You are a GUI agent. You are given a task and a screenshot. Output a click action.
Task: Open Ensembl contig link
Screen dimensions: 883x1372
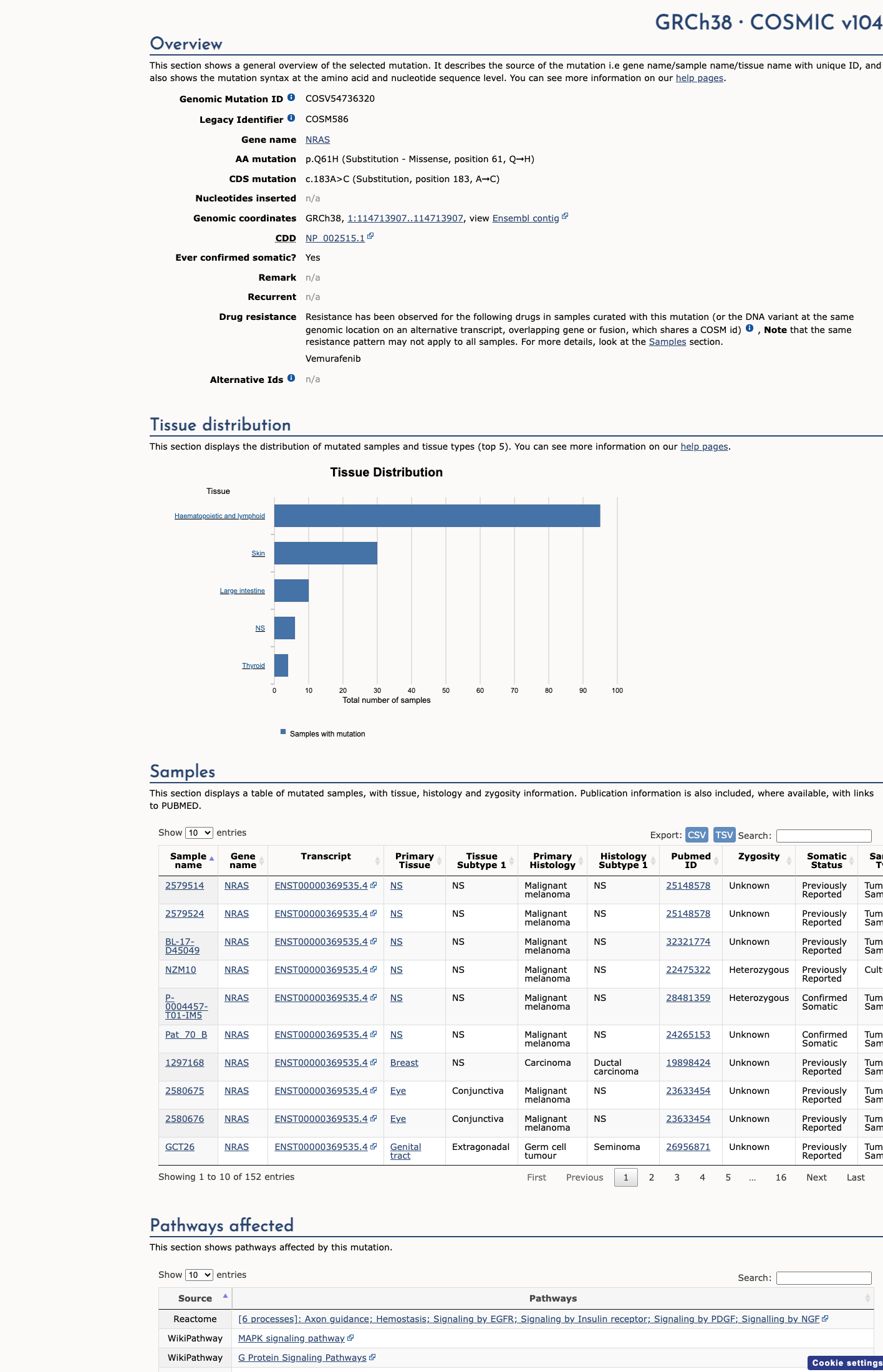[526, 218]
